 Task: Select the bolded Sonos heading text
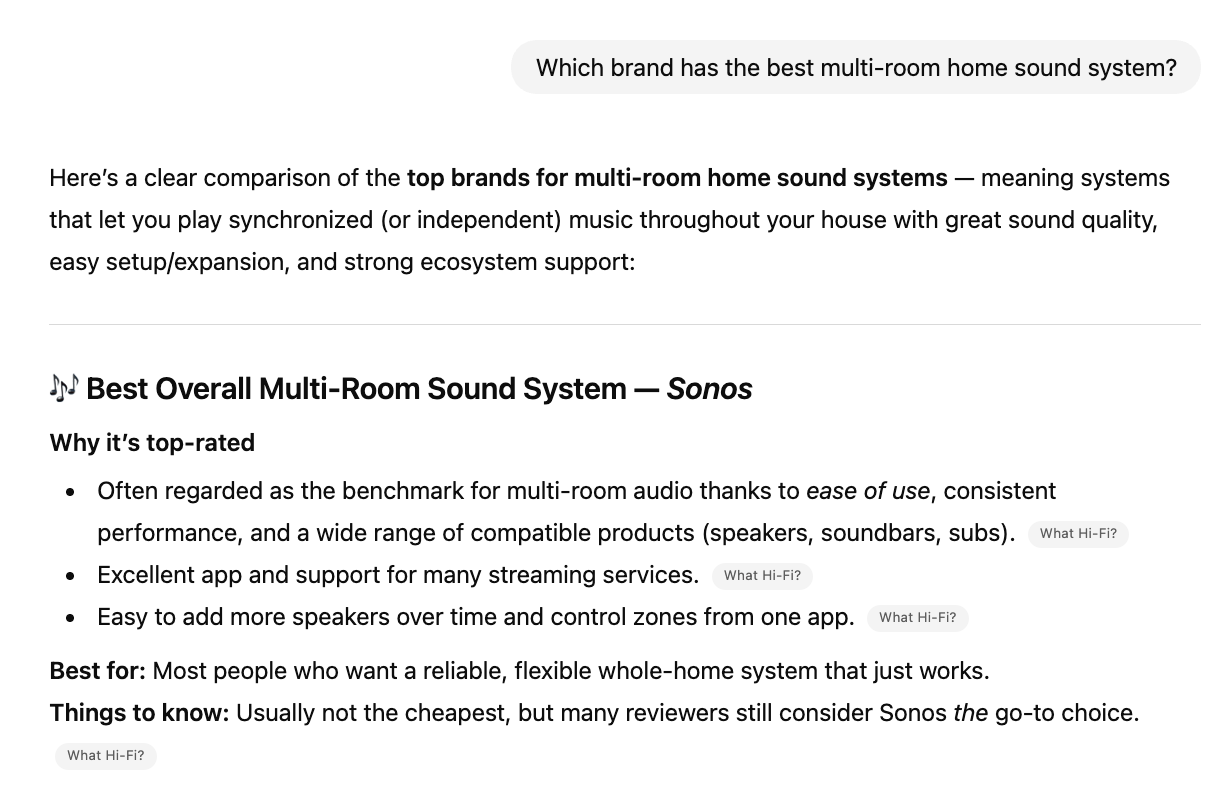(709, 389)
